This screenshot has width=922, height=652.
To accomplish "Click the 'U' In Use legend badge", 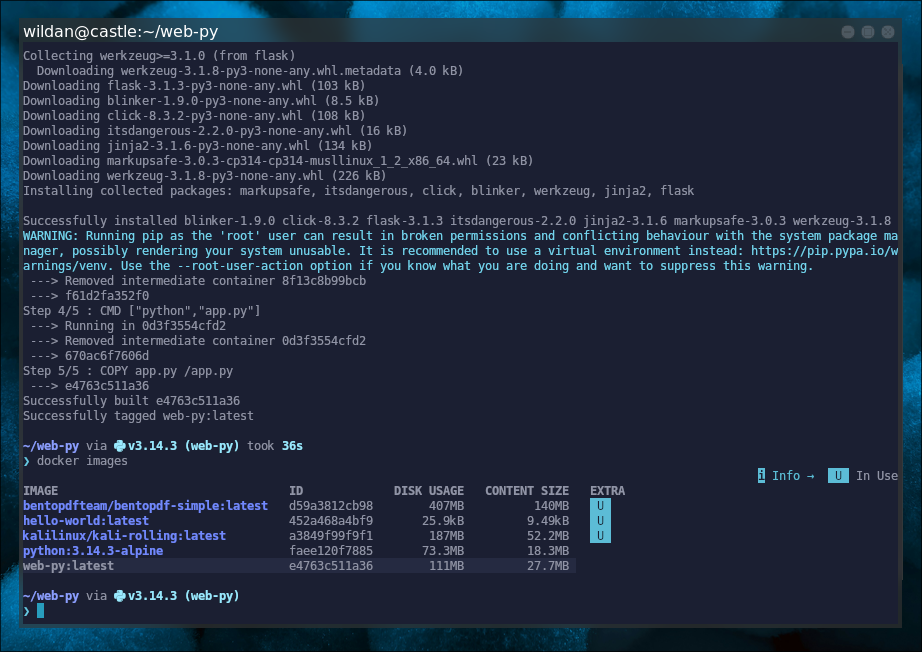I will point(837,476).
